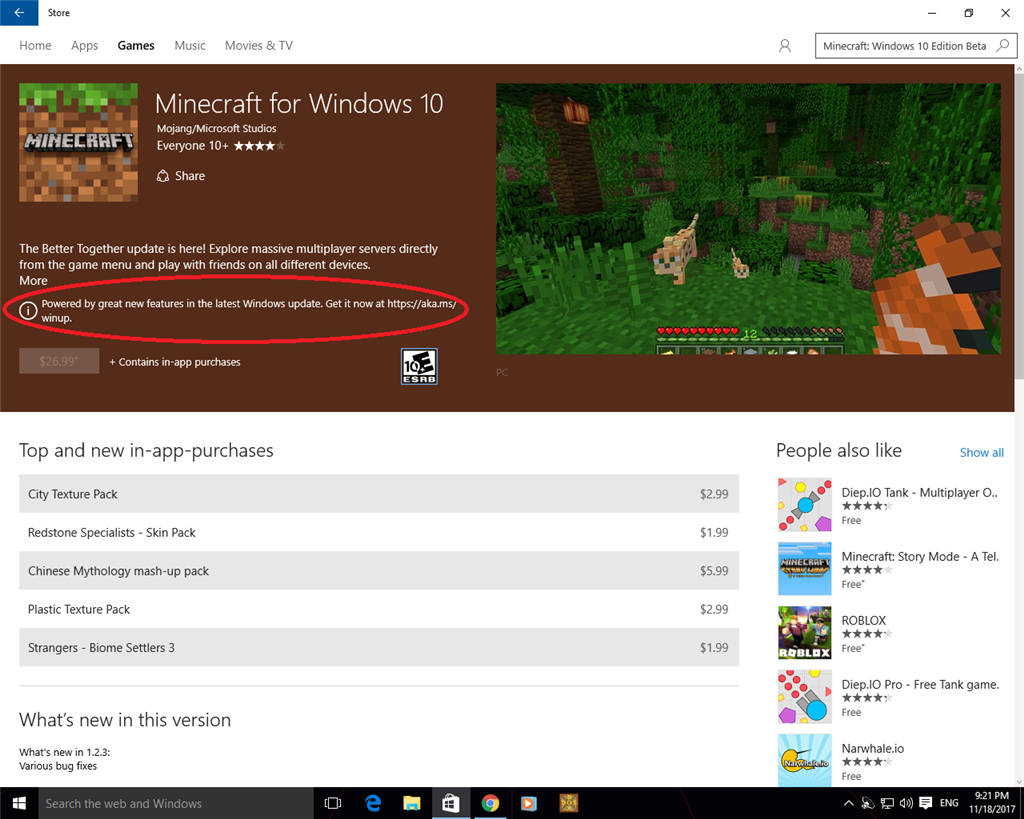
Task: Open Strangers - Biome Settlers 3 row
Action: coord(379,647)
